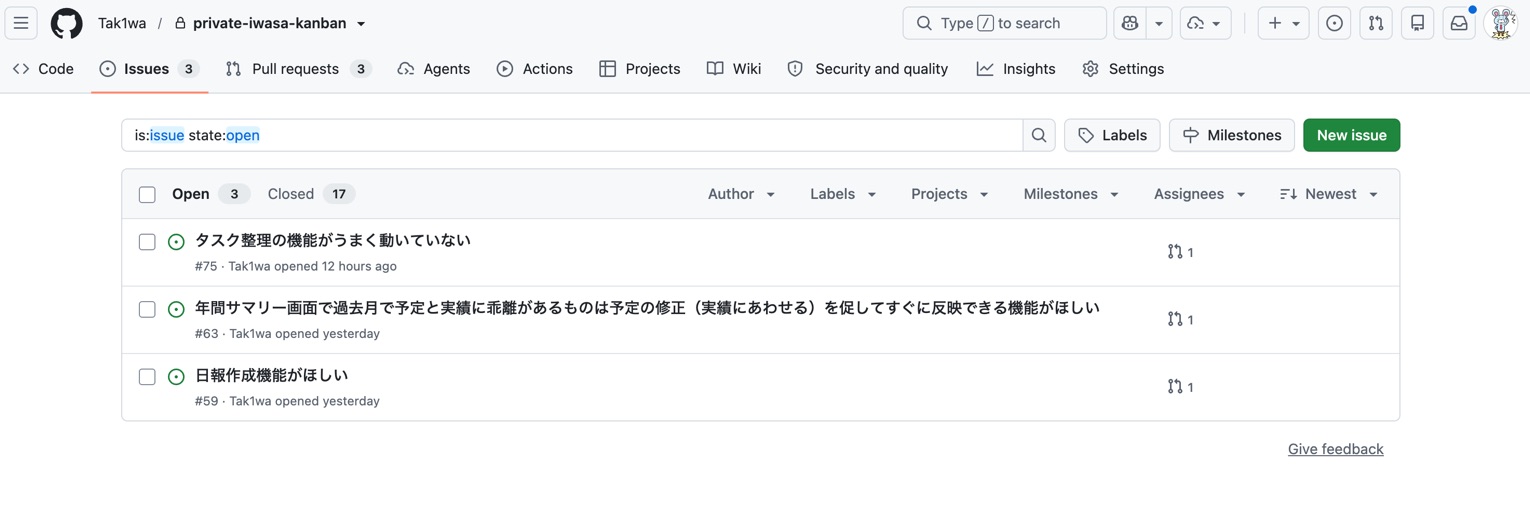The width and height of the screenshot is (1530, 513).
Task: Switch to the Code tab
Action: [44, 69]
